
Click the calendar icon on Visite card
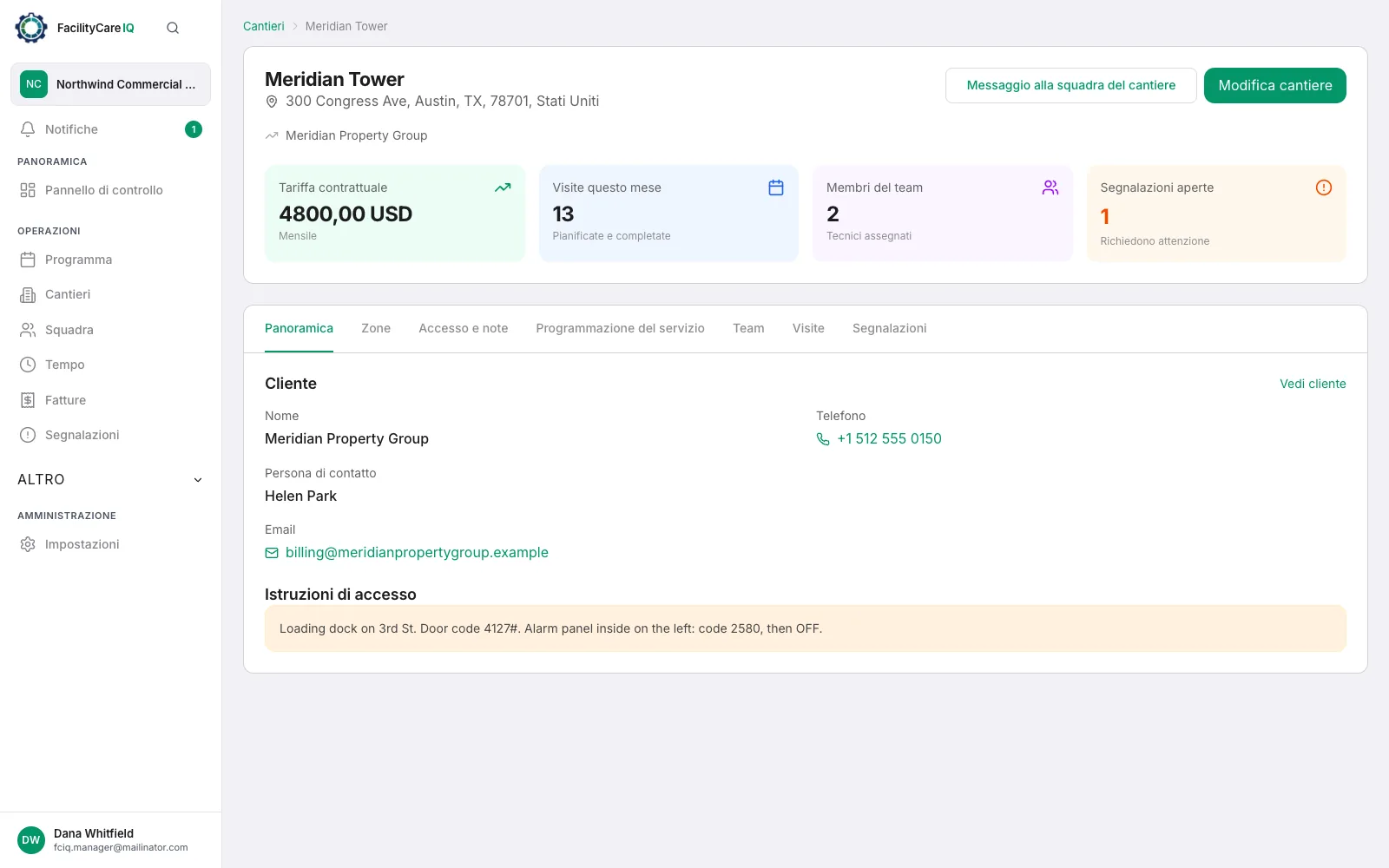(x=776, y=187)
